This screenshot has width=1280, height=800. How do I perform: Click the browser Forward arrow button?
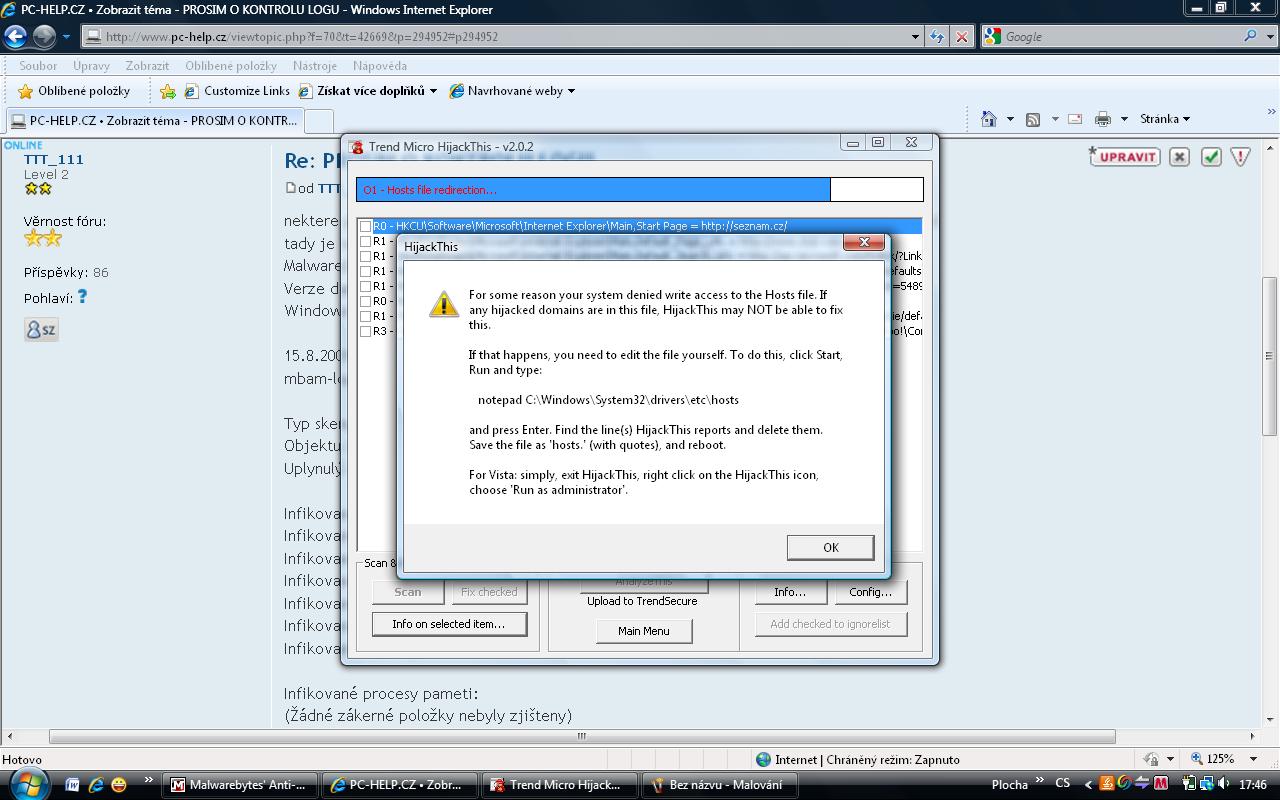pyautogui.click(x=44, y=37)
